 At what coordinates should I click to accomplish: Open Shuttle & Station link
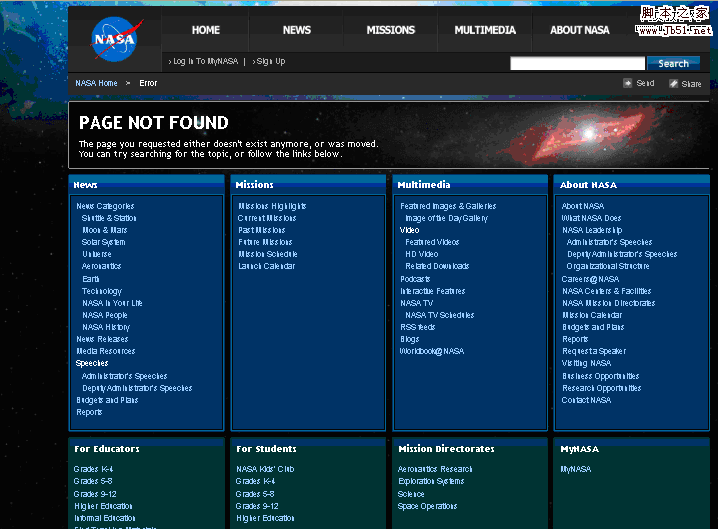[109, 218]
